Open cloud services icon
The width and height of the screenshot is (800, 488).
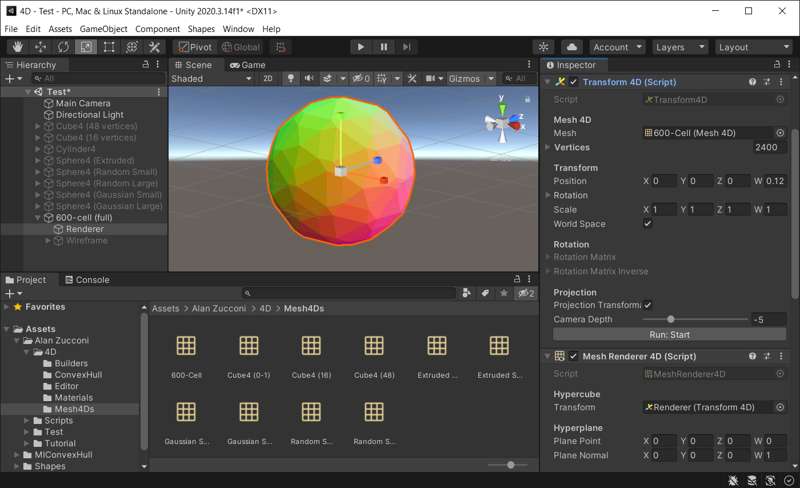tap(572, 47)
